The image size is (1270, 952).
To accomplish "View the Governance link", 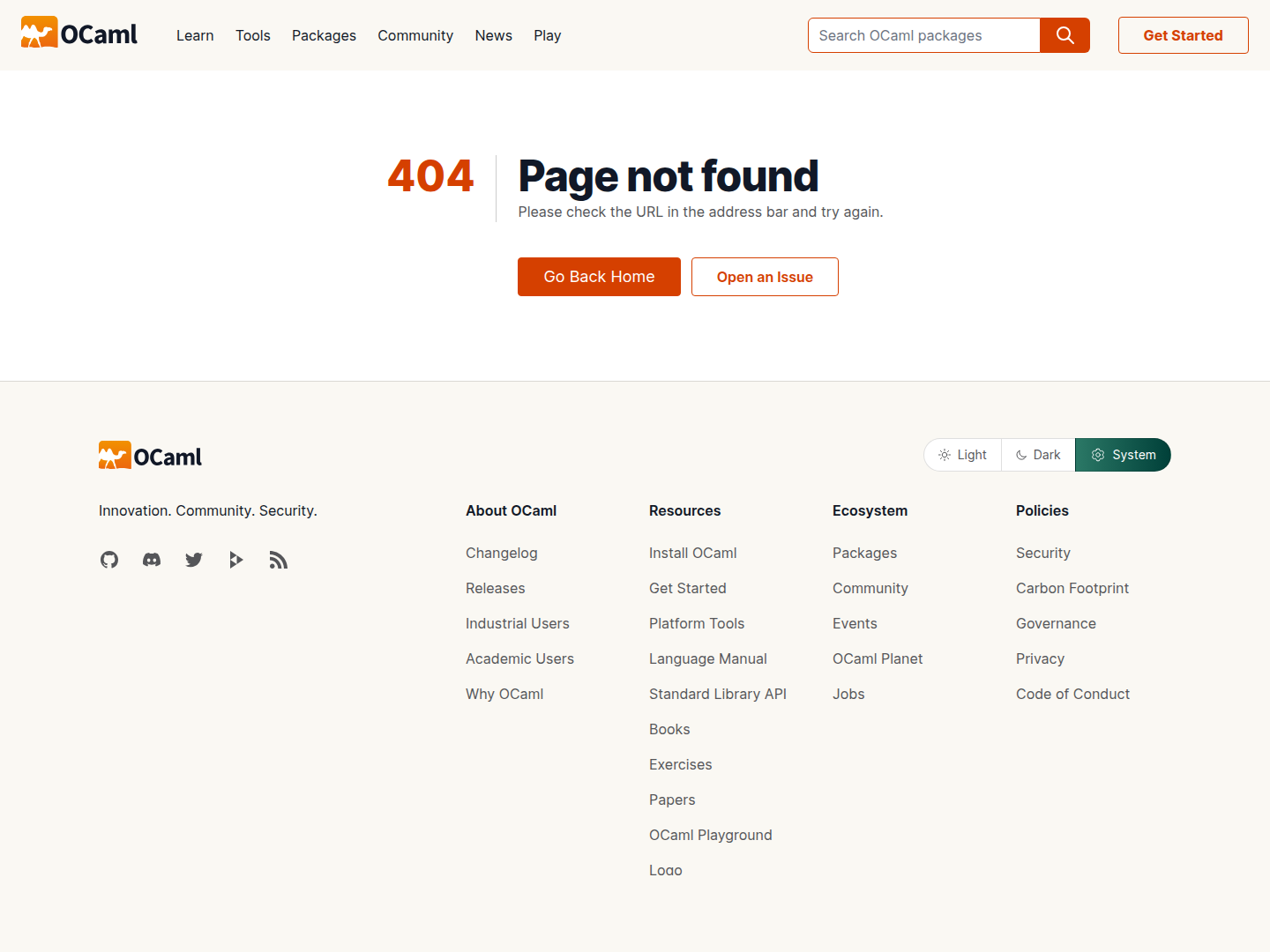I will point(1056,623).
